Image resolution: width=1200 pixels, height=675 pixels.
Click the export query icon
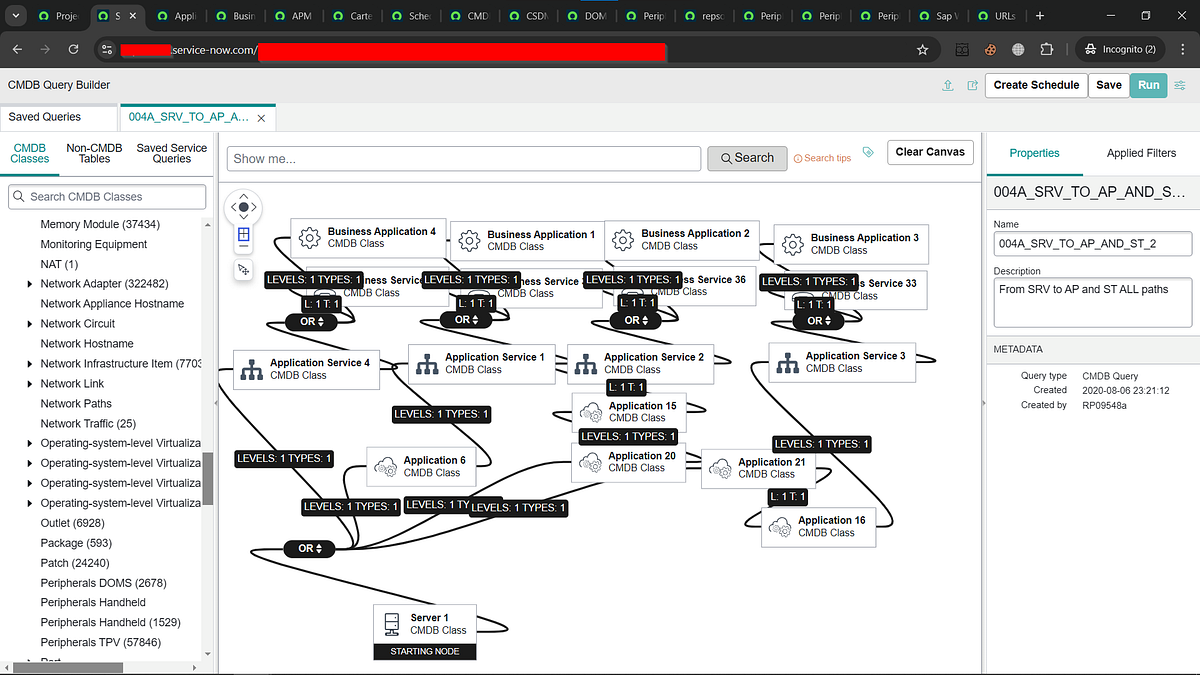click(x=972, y=86)
